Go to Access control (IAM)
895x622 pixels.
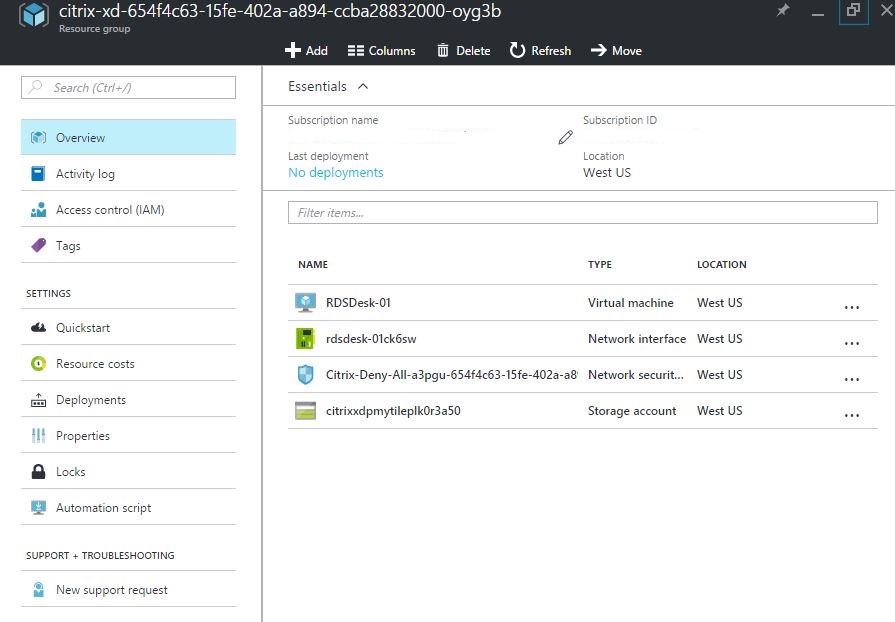(x=110, y=210)
